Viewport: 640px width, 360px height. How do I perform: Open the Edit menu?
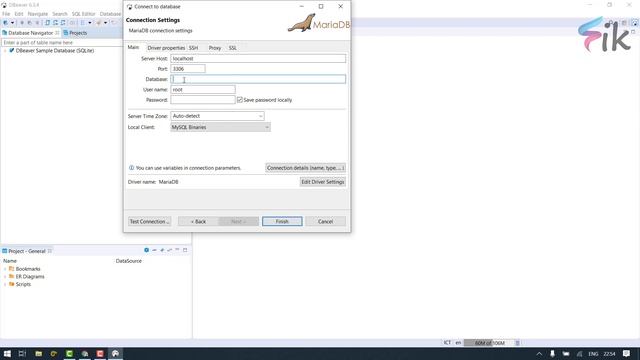tap(19, 14)
